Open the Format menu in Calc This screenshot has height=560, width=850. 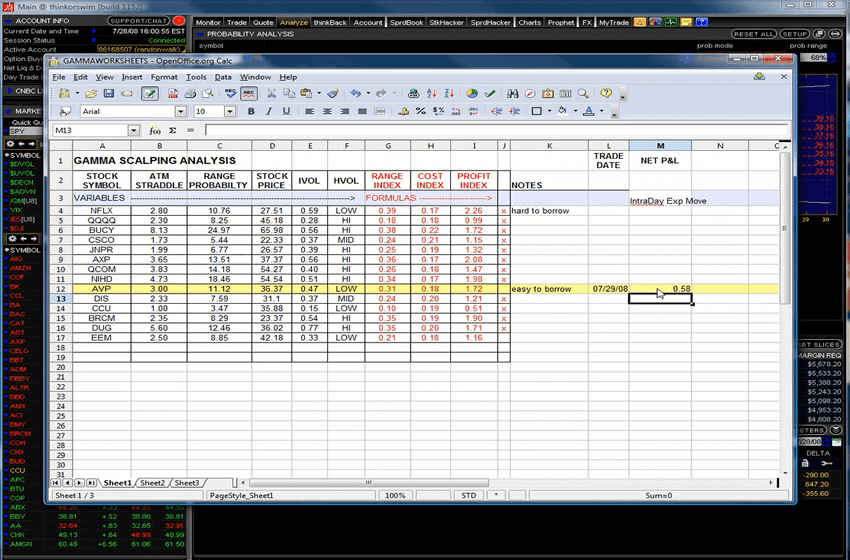(164, 77)
